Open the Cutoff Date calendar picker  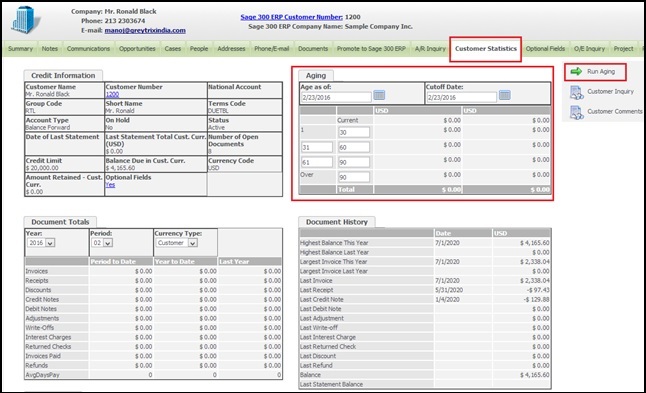point(505,95)
